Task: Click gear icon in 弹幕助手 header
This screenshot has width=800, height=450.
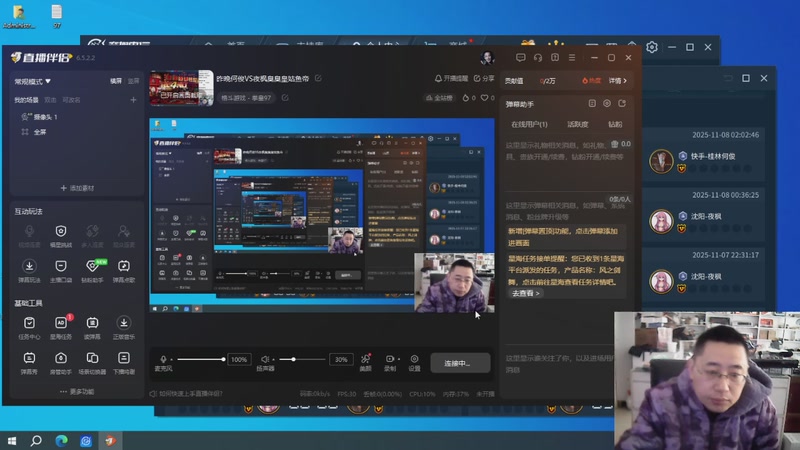Action: coord(607,104)
